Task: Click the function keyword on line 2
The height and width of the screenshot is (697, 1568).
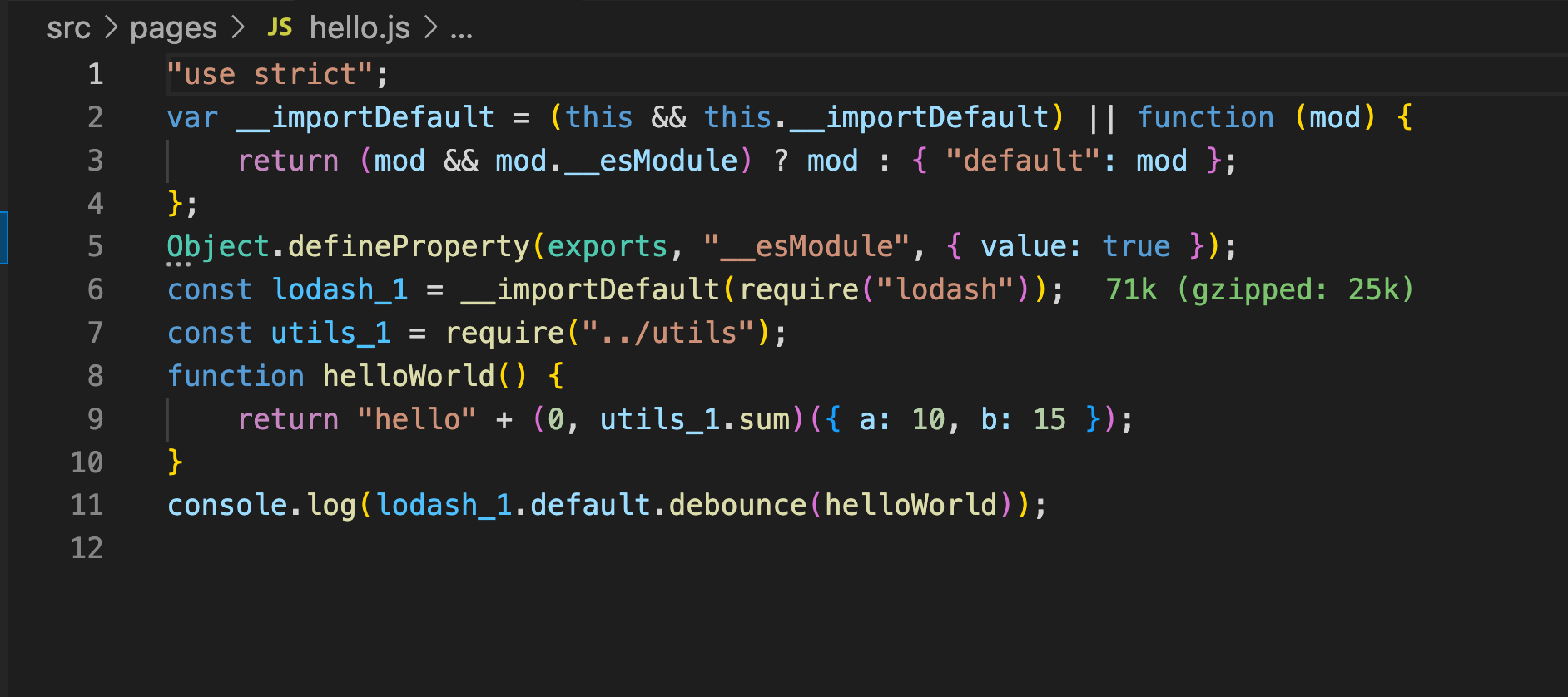Action: [1205, 117]
